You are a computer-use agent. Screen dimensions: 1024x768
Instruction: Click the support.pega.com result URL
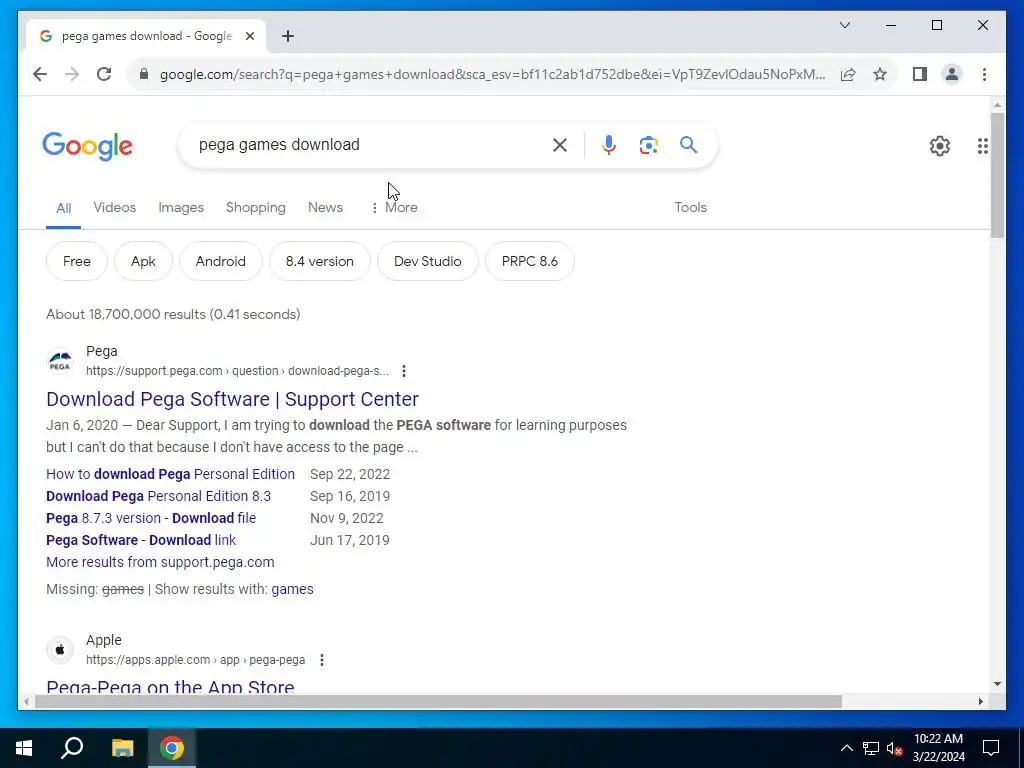(x=237, y=371)
